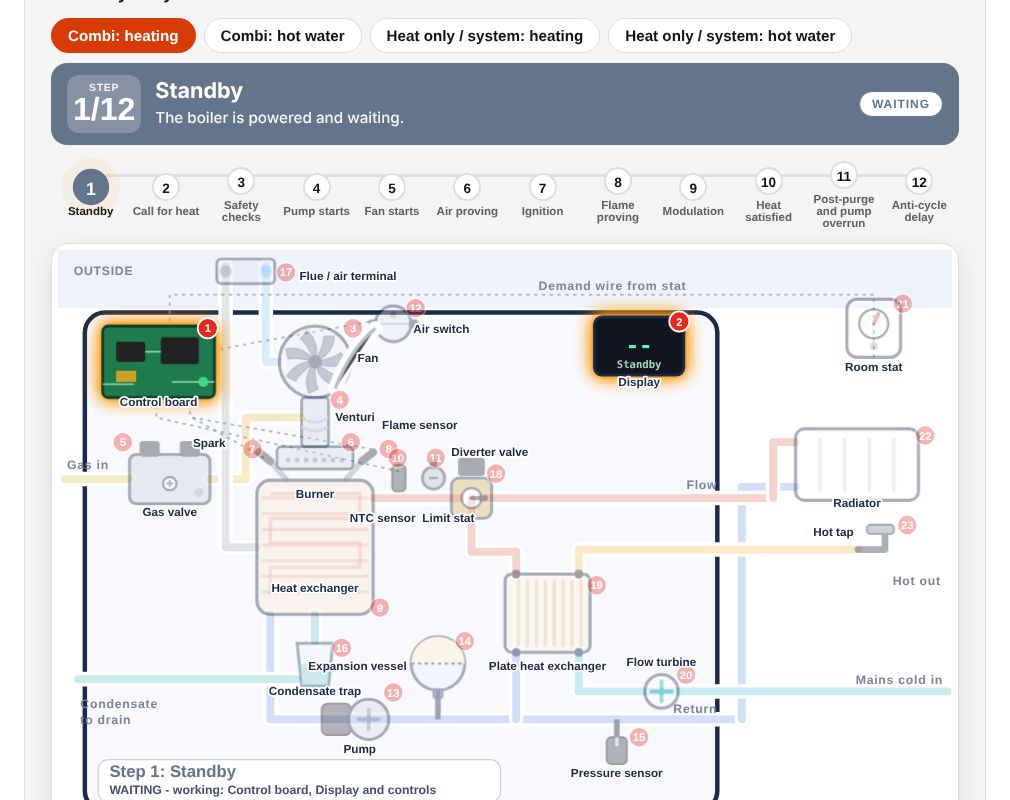Select the Condensate trap icon

316,663
